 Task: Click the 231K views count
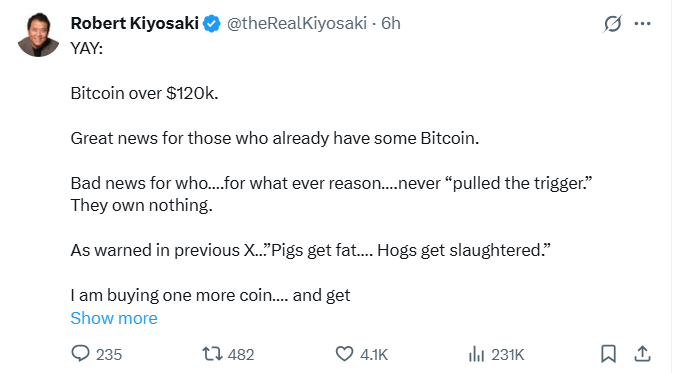[508, 354]
